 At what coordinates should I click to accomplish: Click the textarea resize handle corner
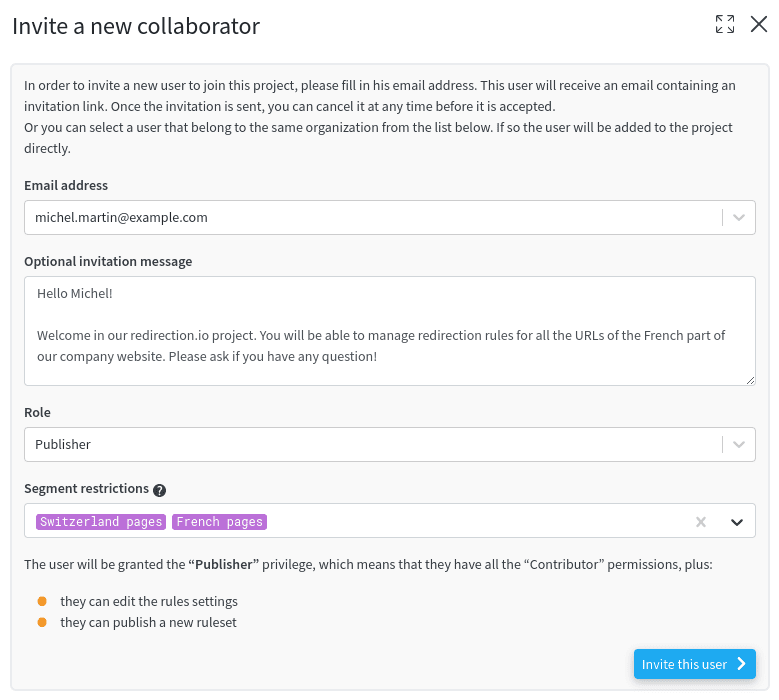[x=750, y=380]
